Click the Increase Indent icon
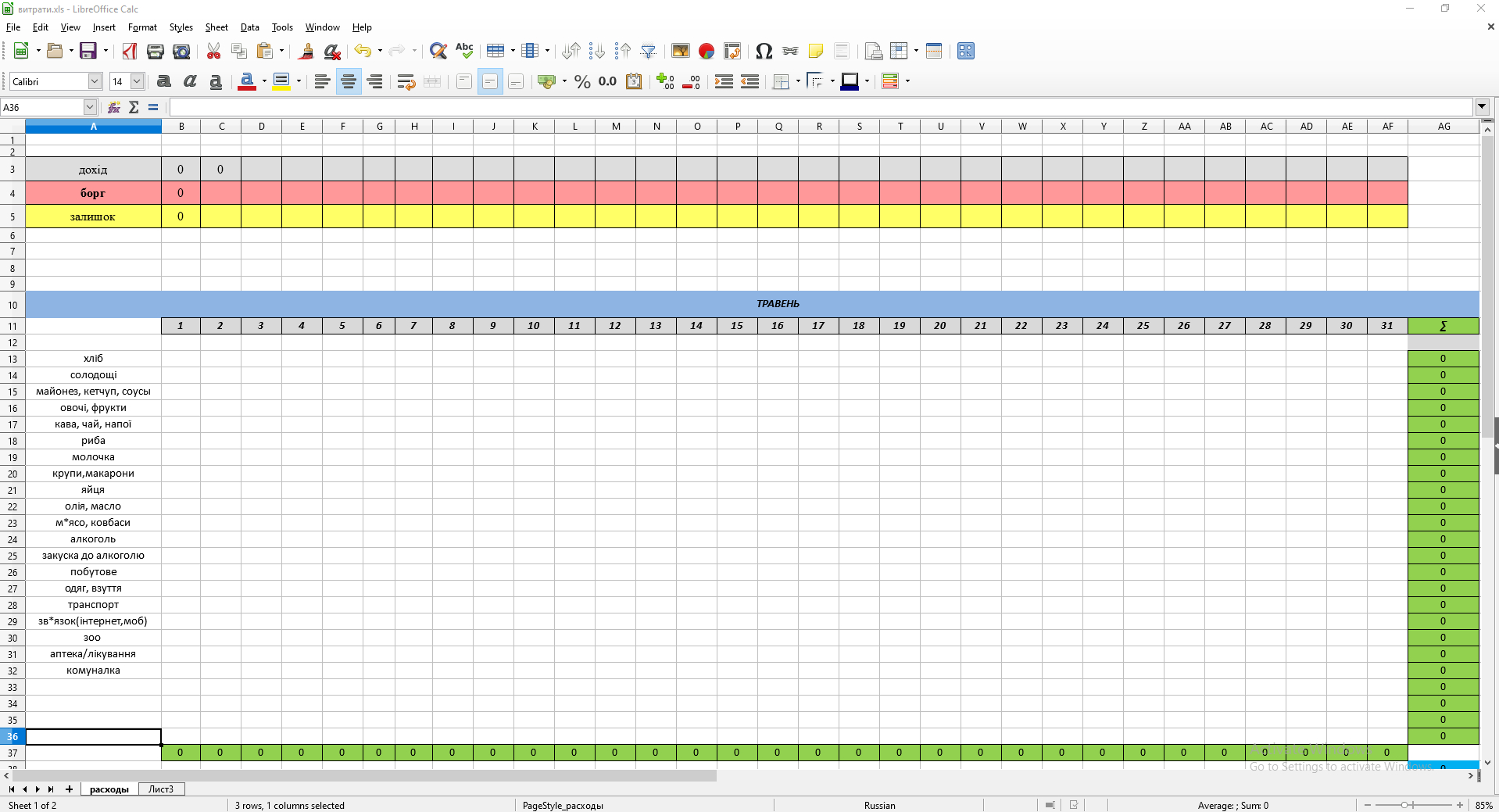Viewport: 1499px width, 812px height. click(724, 81)
